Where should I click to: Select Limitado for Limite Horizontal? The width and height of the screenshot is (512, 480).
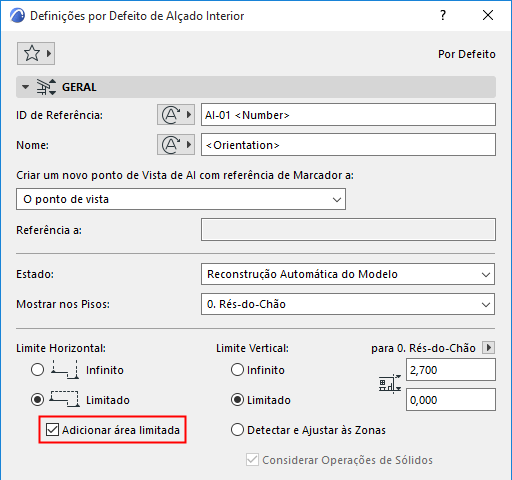click(37, 399)
